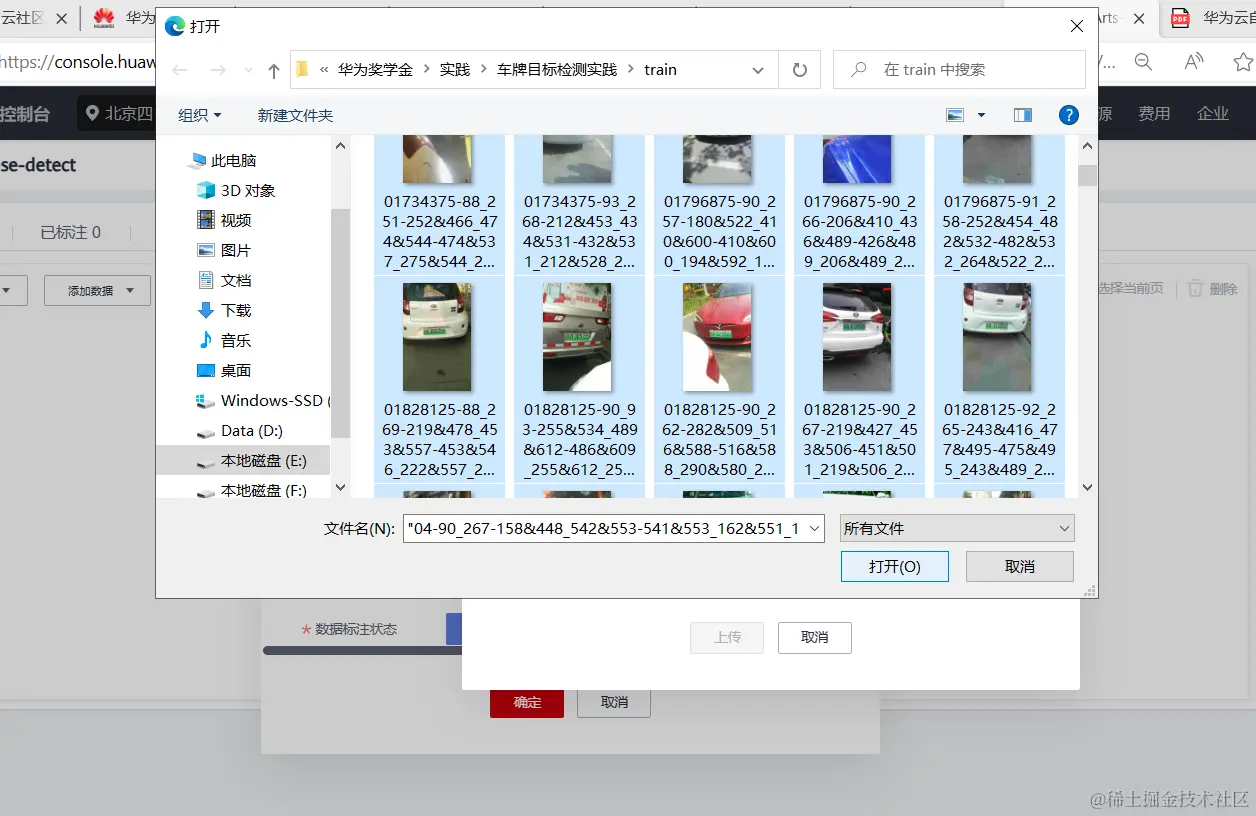This screenshot has height=816, width=1256.
Task: Navigate up to the parent folder arrow
Action: (x=272, y=70)
